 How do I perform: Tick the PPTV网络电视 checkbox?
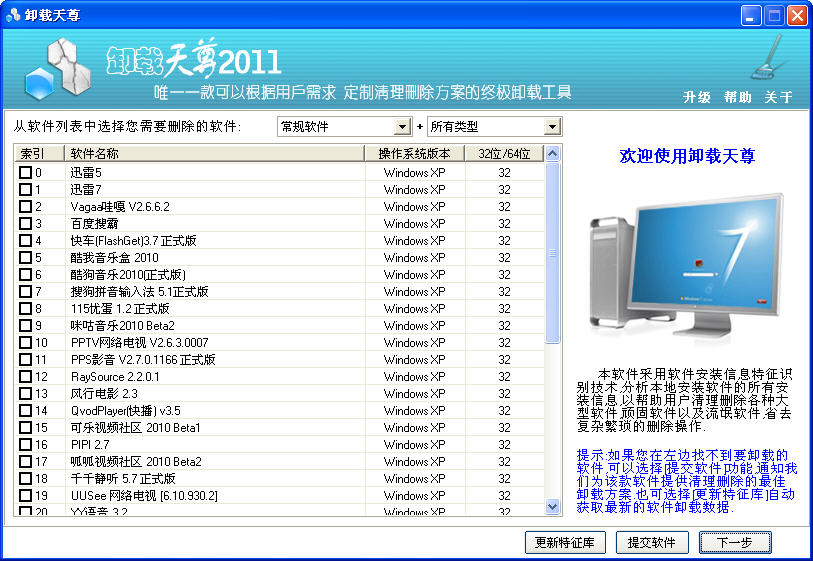[25, 342]
